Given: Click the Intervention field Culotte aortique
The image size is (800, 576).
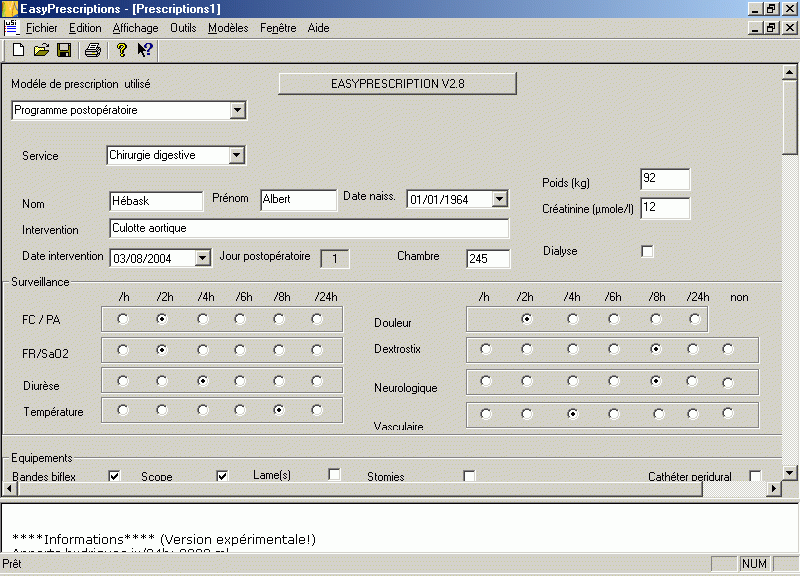Looking at the screenshot, I should 309,228.
